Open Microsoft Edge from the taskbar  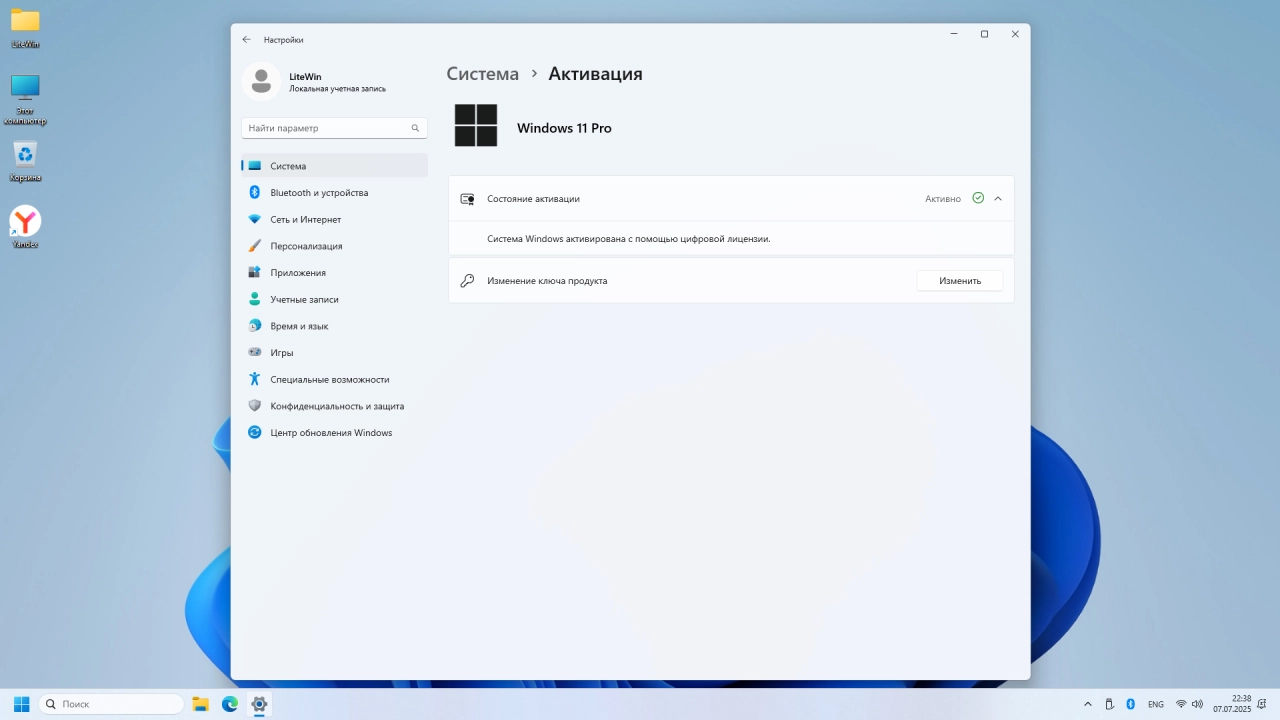tap(230, 704)
